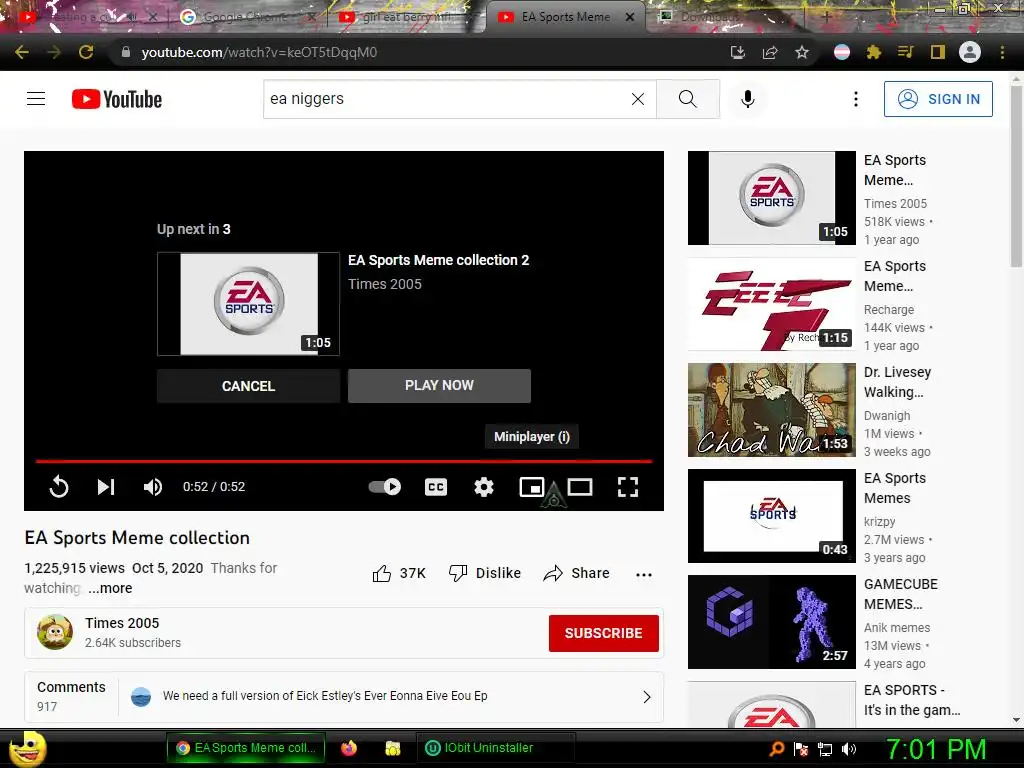This screenshot has width=1024, height=768.
Task: Click the address bar URL
Action: click(x=259, y=52)
